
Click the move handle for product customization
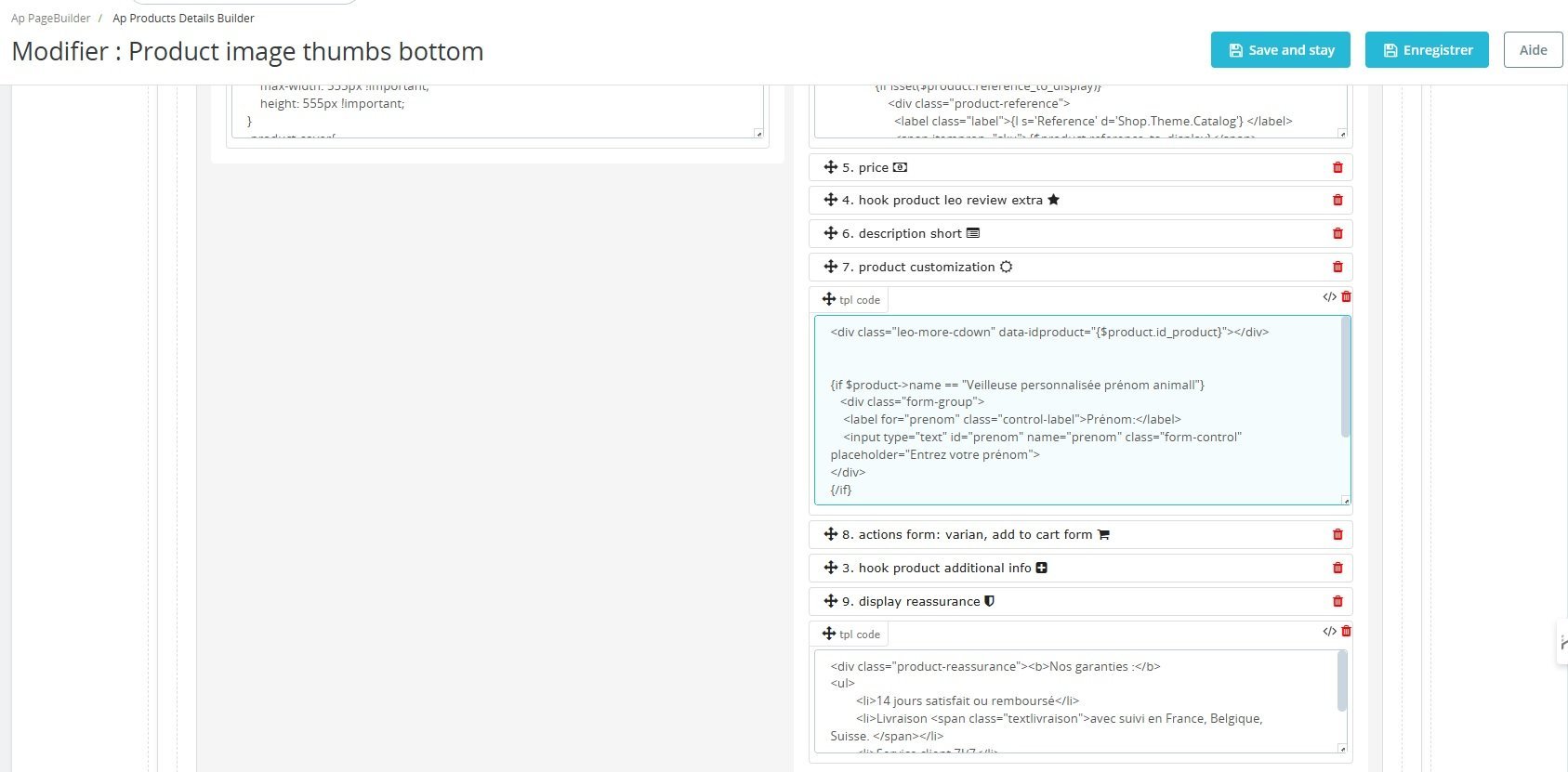[x=831, y=267]
